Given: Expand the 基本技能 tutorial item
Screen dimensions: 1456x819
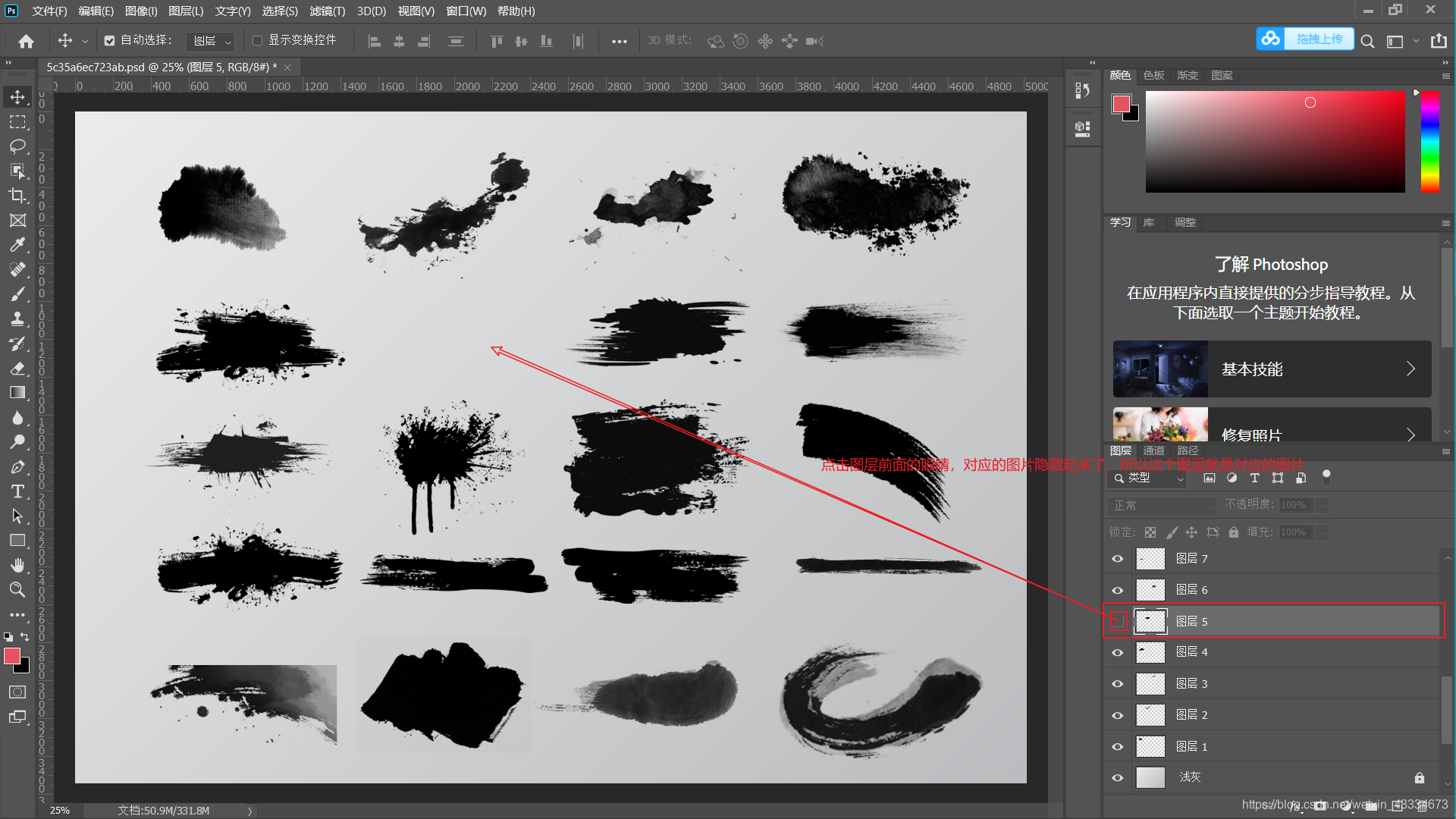Looking at the screenshot, I should click(x=1272, y=369).
